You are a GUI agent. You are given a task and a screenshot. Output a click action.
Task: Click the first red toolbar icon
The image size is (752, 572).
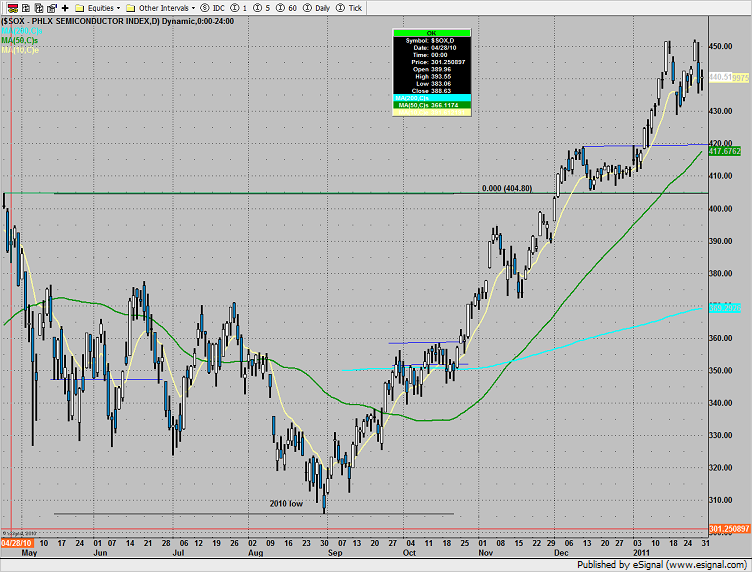click(8, 6)
